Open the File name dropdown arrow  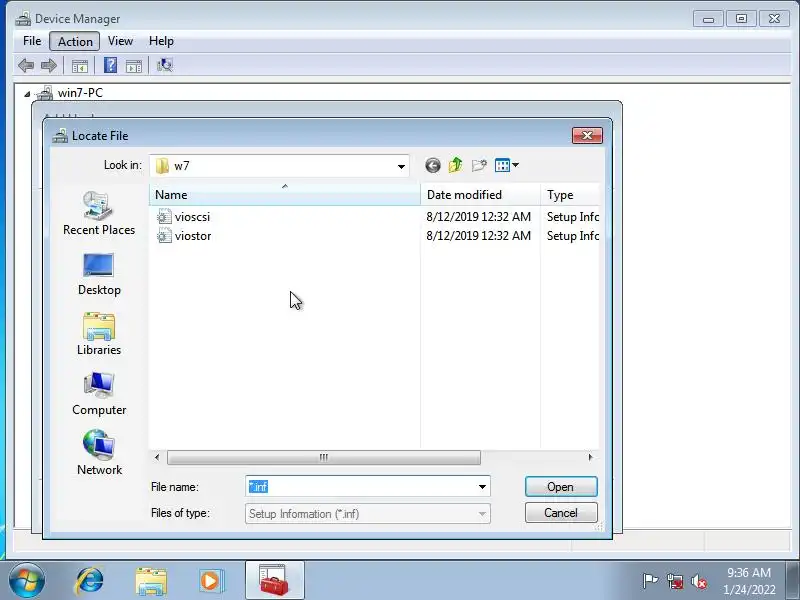[x=482, y=487]
